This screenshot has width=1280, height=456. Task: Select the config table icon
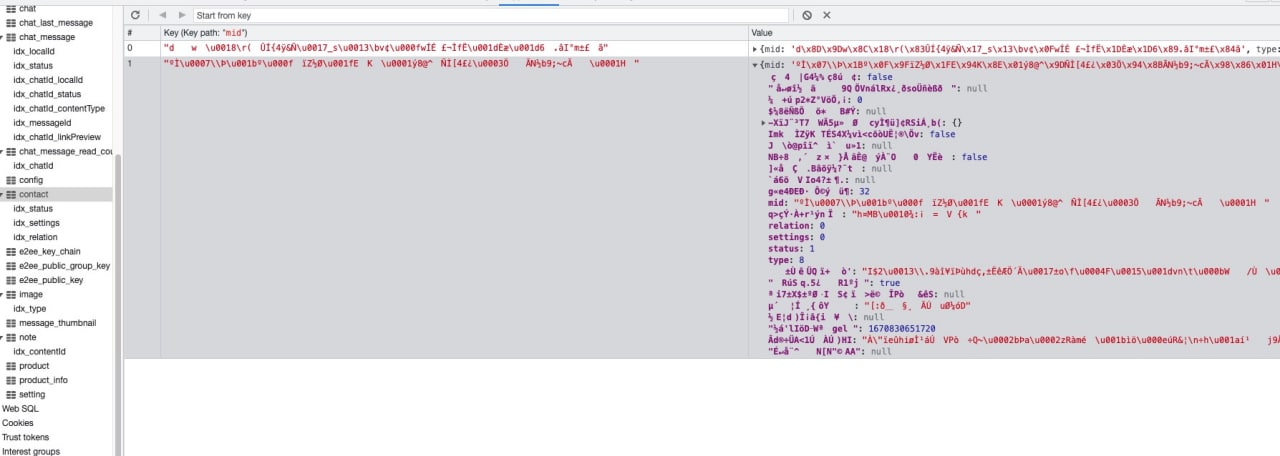[11, 180]
